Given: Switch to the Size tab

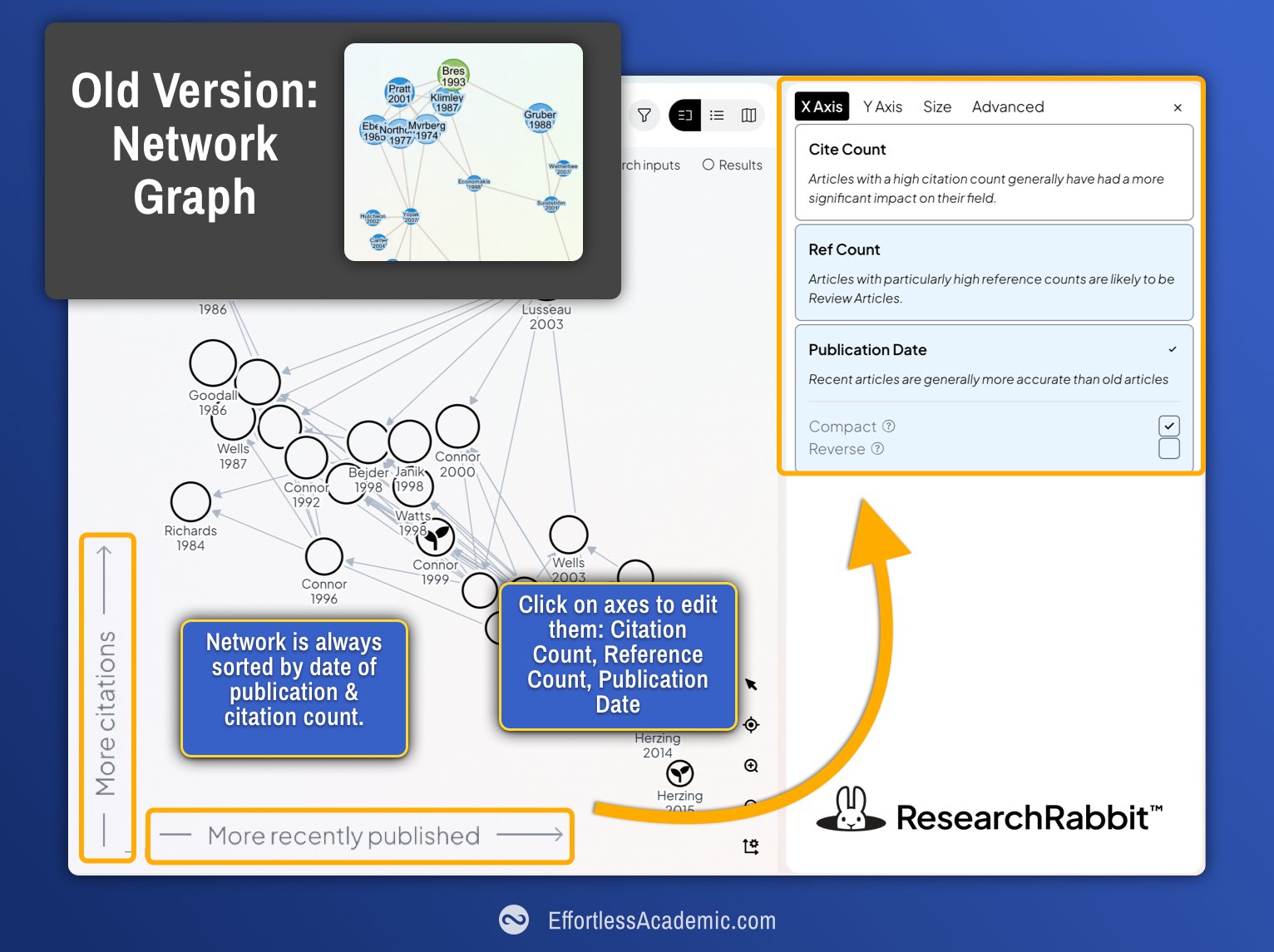Looking at the screenshot, I should [937, 106].
